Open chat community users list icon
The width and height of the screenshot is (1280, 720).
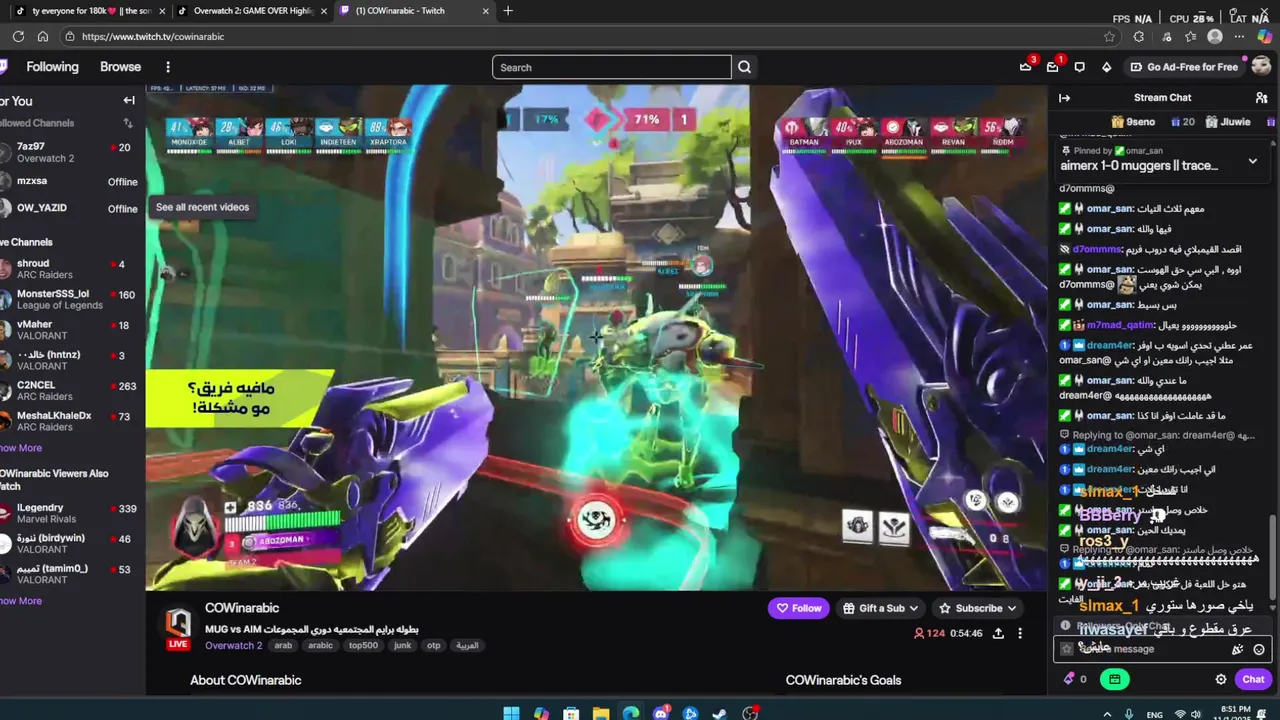1261,98
